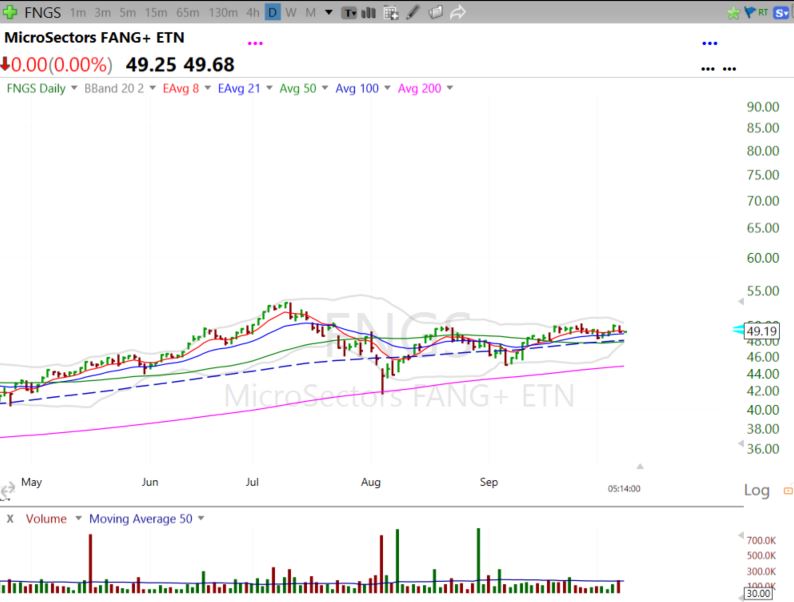Screen dimensions: 794x602
Task: Switch to 5m time frame
Action: pyautogui.click(x=128, y=13)
